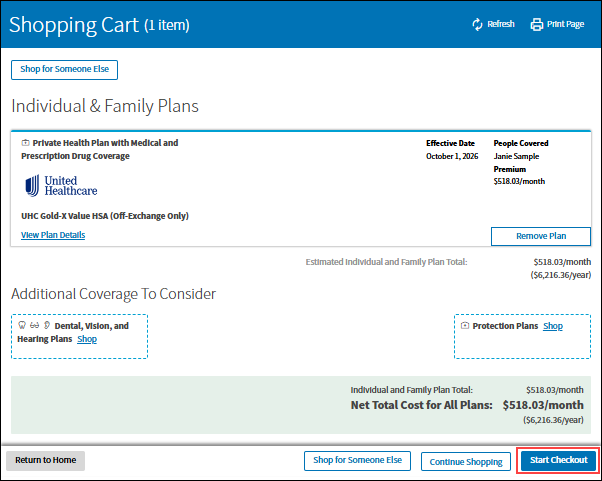Click bottom Shop for Someone Else button

click(x=357, y=460)
